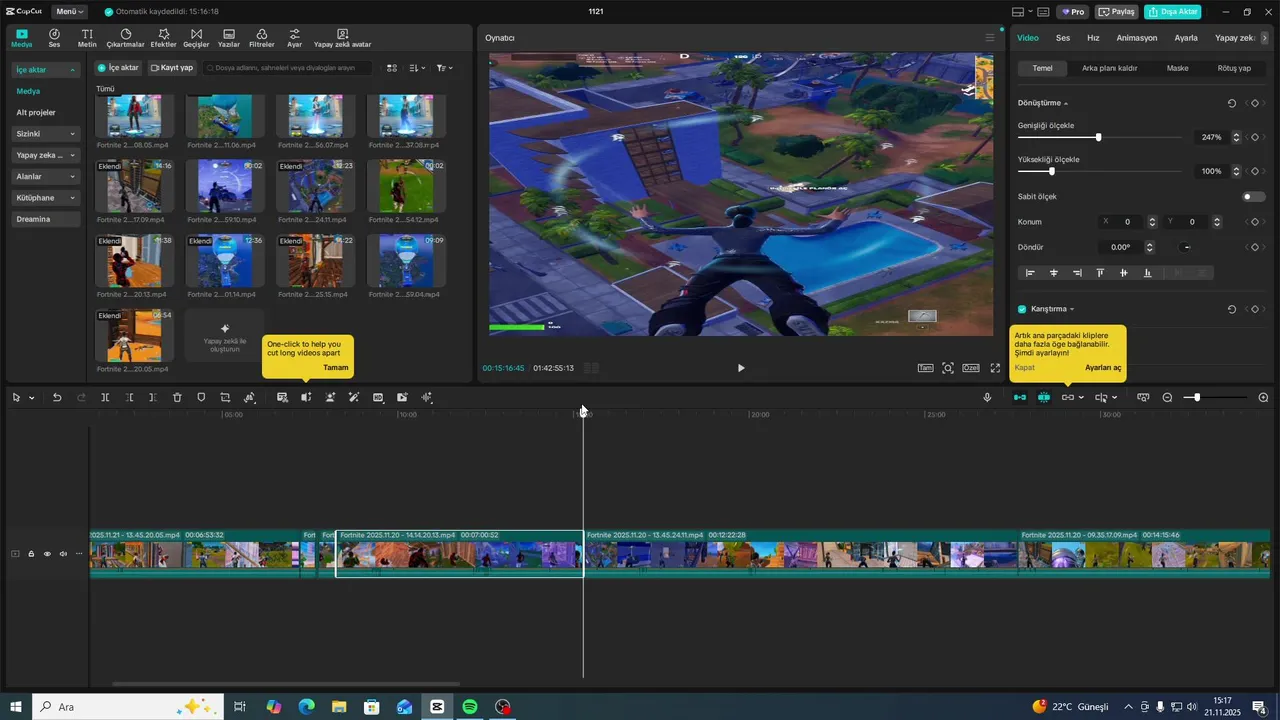Click the media search input field
This screenshot has height=720, width=1280.
pyautogui.click(x=288, y=68)
